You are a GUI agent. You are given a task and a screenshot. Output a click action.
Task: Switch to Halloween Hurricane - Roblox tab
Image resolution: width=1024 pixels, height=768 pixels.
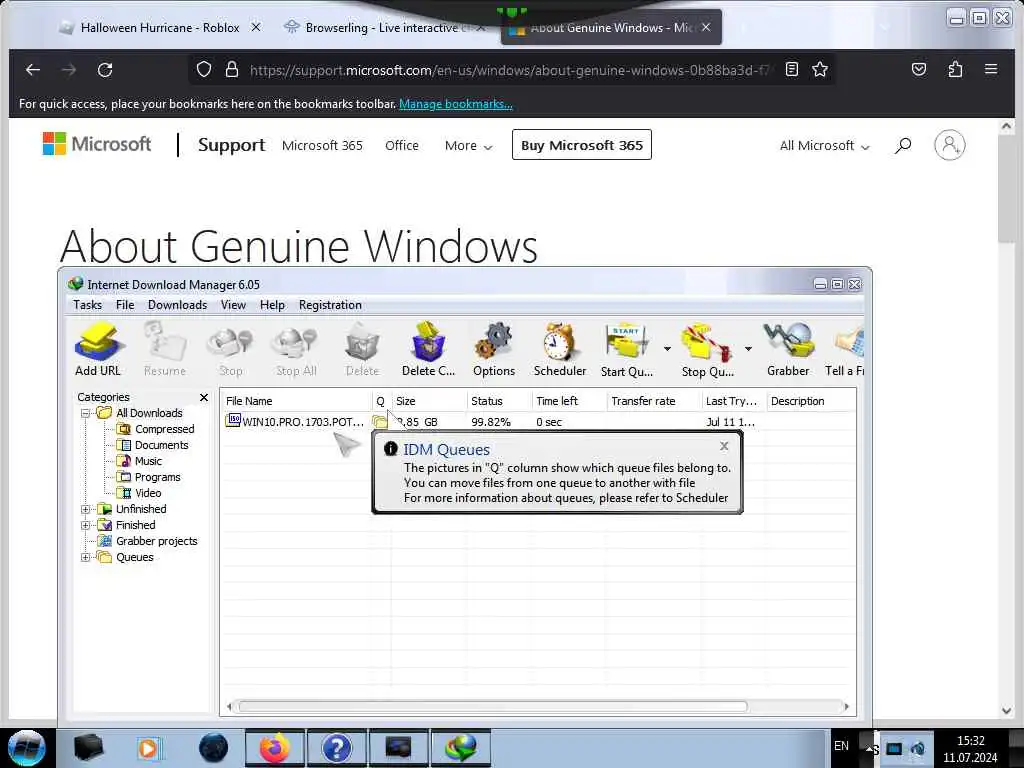tap(160, 27)
